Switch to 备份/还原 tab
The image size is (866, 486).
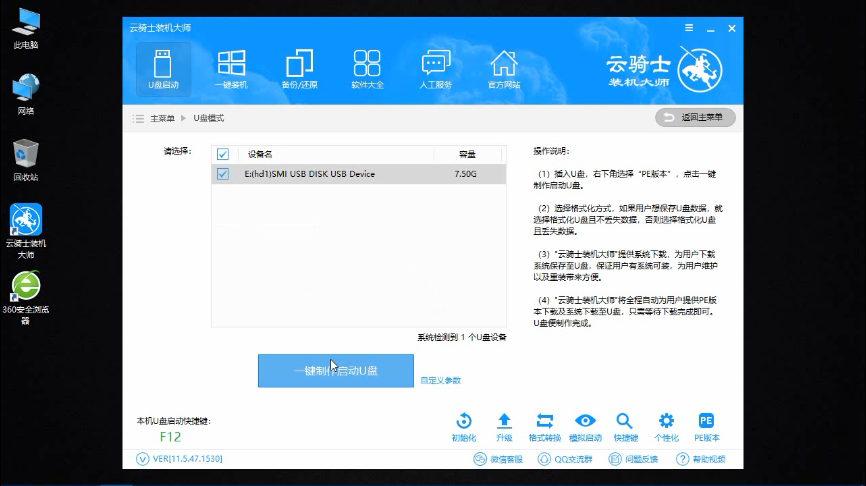(299, 70)
